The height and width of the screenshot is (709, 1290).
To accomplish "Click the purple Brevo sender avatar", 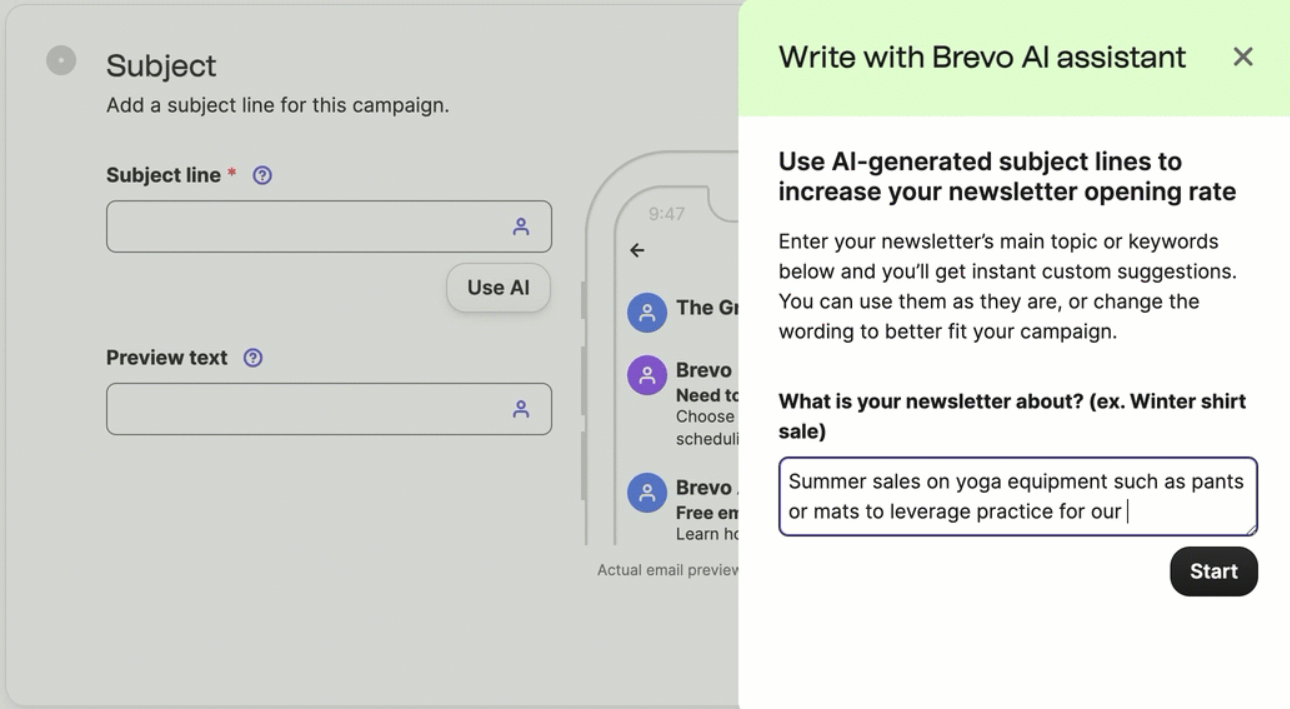I will (647, 376).
